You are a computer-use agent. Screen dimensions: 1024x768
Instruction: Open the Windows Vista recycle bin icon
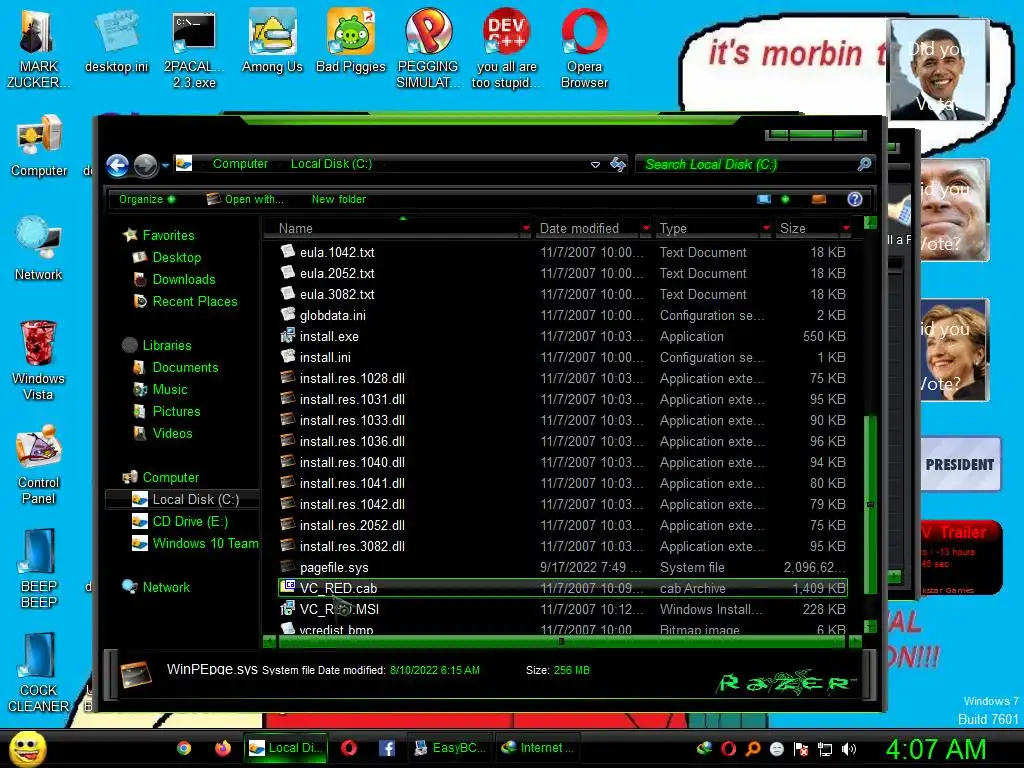[x=39, y=360]
